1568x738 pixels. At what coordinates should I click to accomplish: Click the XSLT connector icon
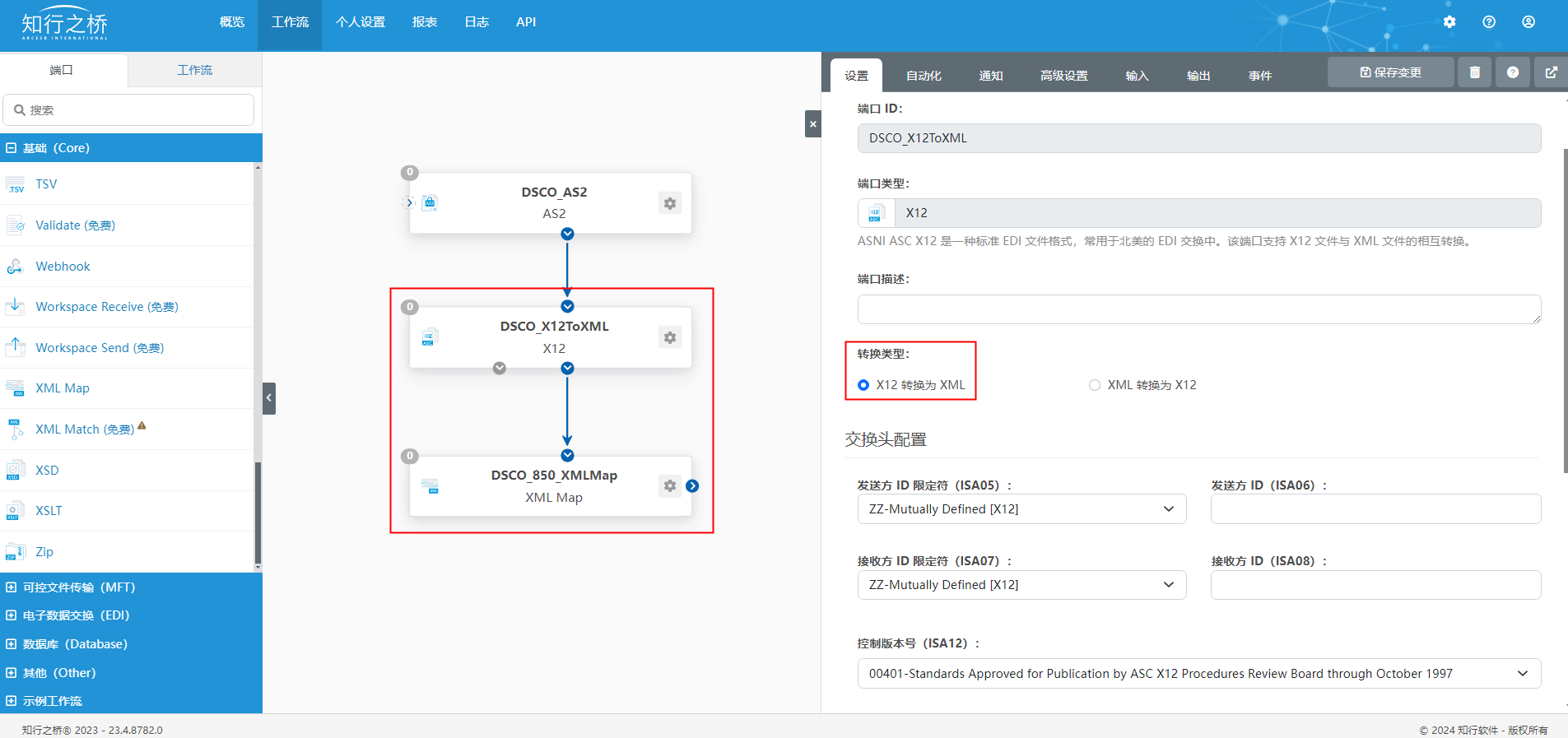point(16,511)
